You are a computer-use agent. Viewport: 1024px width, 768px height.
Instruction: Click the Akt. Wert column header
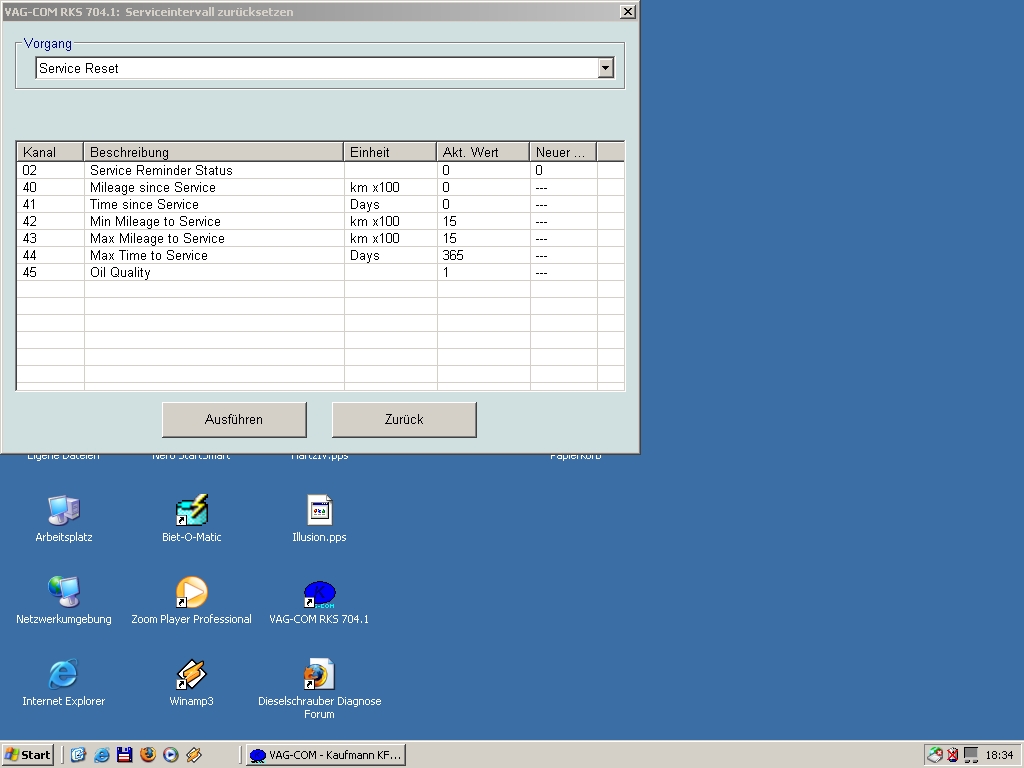point(483,152)
